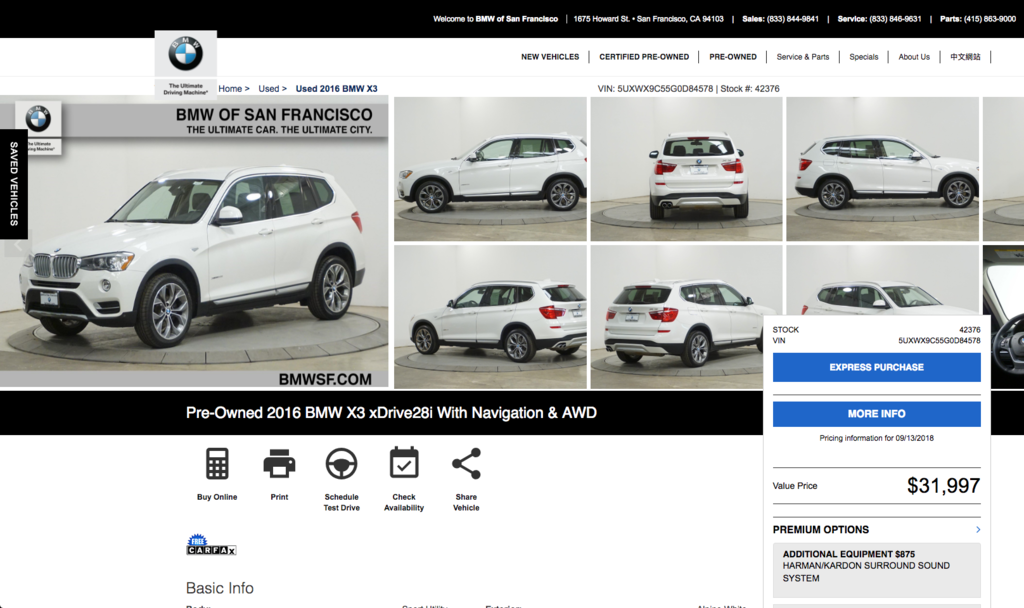Switch to the Chinese site (中文網站)
The height and width of the screenshot is (608, 1024).
pyautogui.click(x=965, y=57)
